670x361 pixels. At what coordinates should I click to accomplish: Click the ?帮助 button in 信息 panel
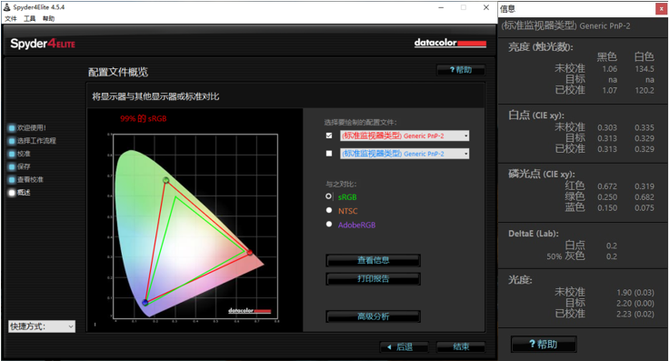click(544, 344)
